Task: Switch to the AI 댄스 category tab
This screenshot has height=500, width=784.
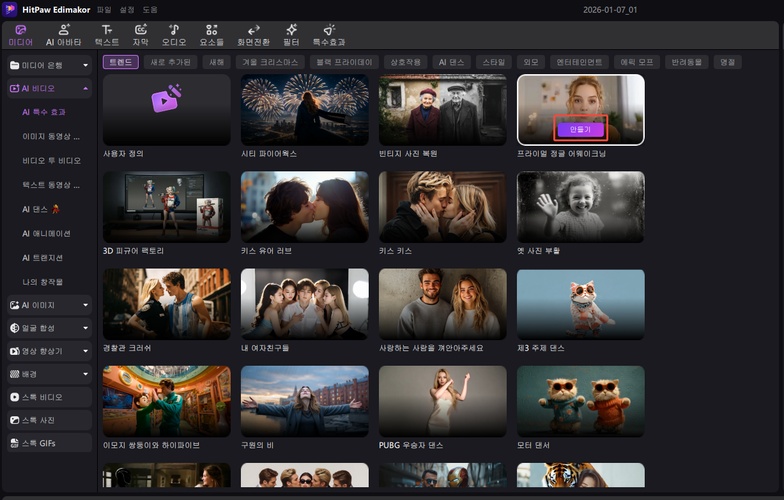Action: click(450, 62)
